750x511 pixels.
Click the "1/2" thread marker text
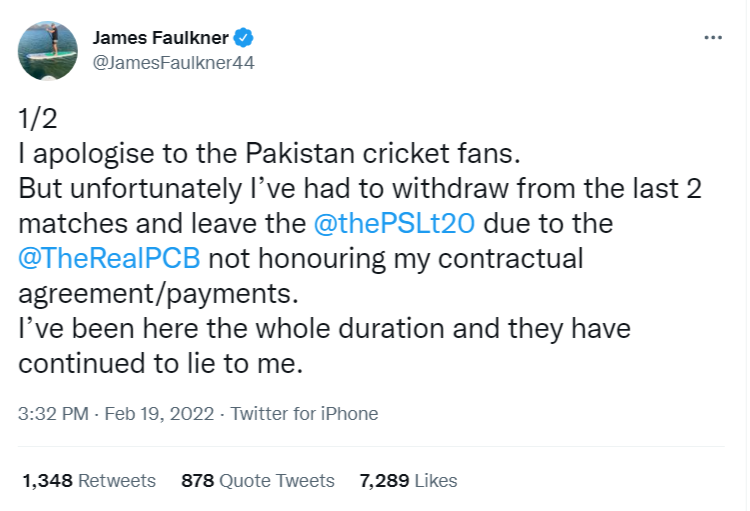click(38, 120)
